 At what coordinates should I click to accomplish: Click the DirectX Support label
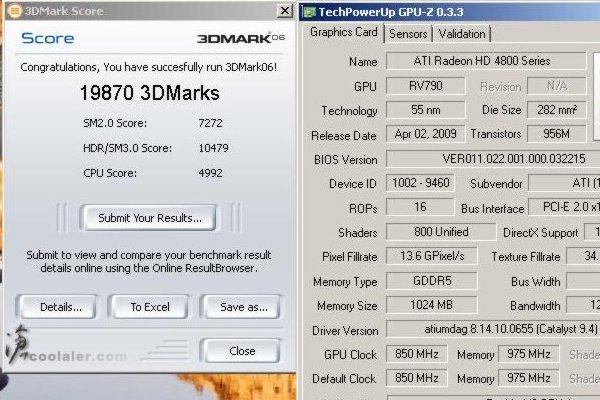point(540,233)
